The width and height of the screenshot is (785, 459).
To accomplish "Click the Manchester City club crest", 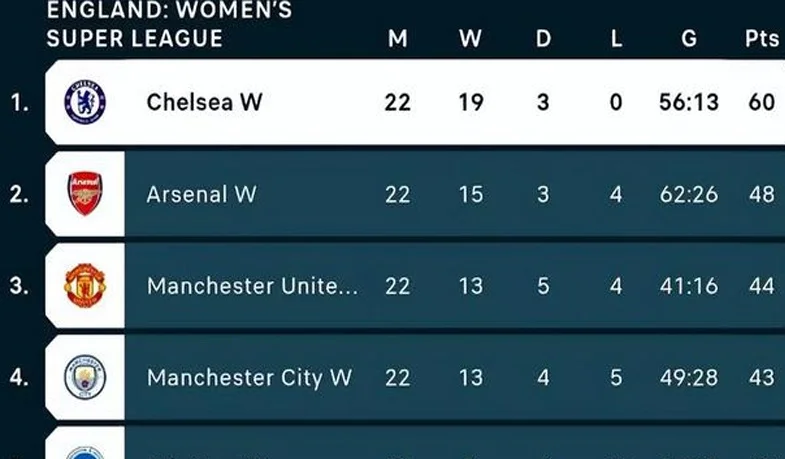I will 85,377.
